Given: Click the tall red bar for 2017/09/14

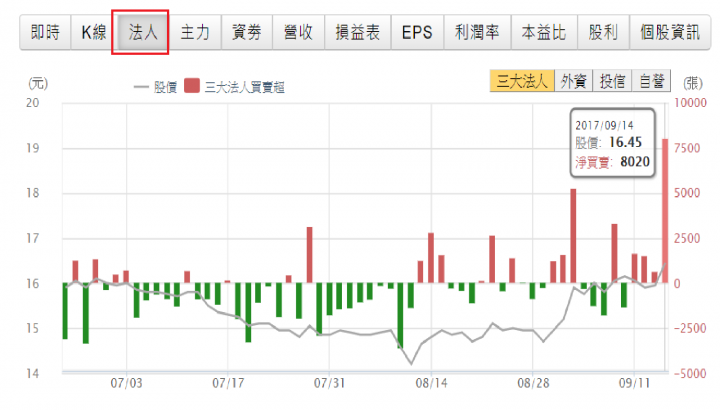Looking at the screenshot, I should click(x=664, y=211).
